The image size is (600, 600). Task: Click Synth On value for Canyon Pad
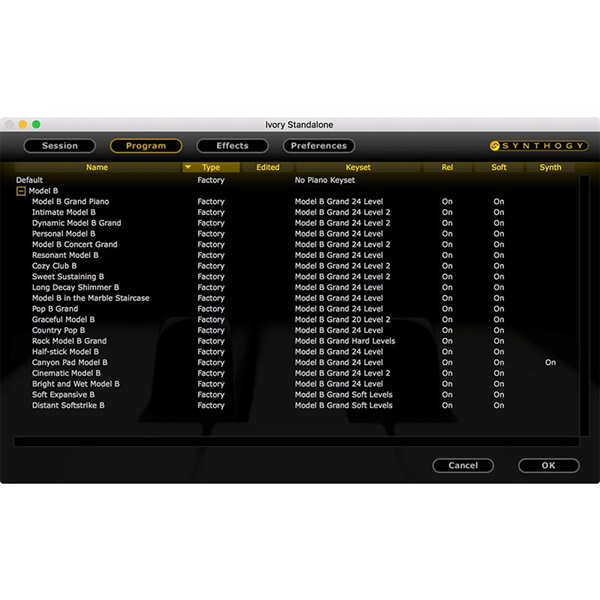coord(550,363)
